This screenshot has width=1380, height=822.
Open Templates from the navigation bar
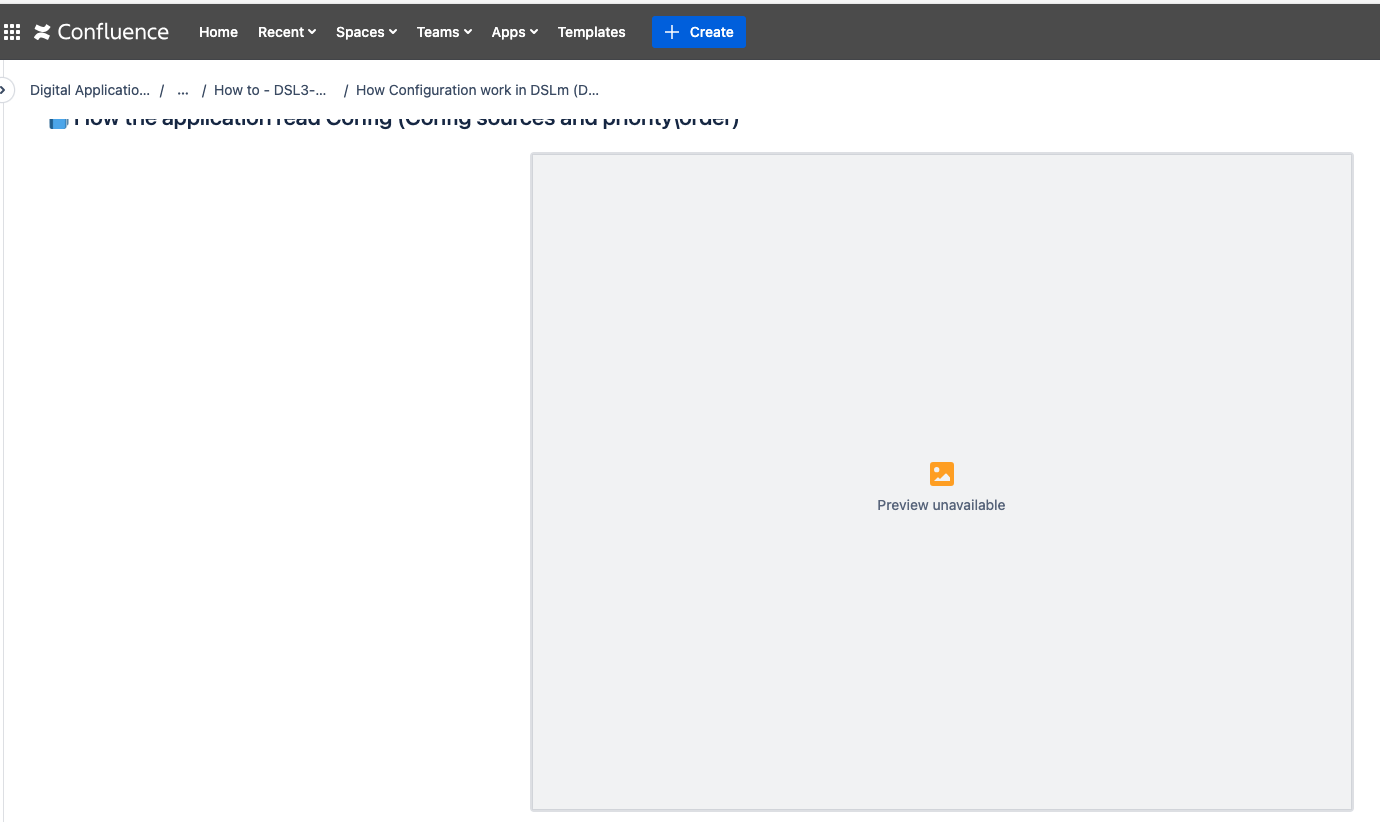591,32
